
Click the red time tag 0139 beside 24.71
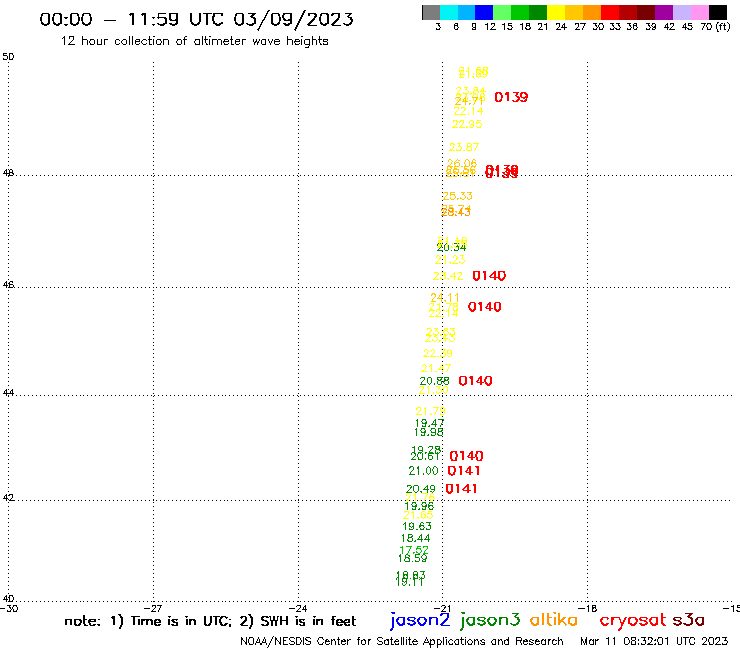tap(511, 97)
